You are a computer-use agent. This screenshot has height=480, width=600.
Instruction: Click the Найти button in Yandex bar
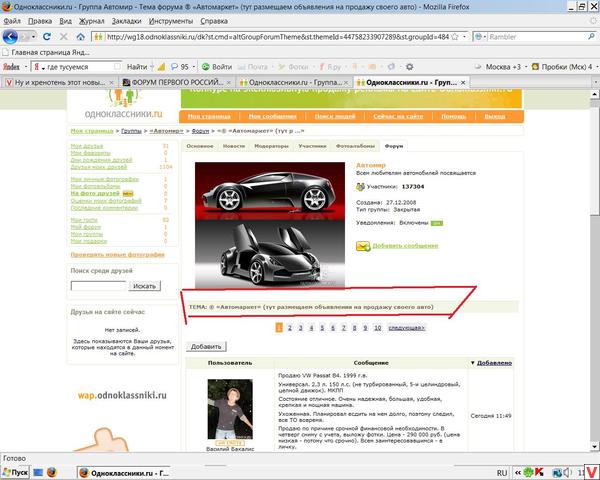(x=137, y=67)
